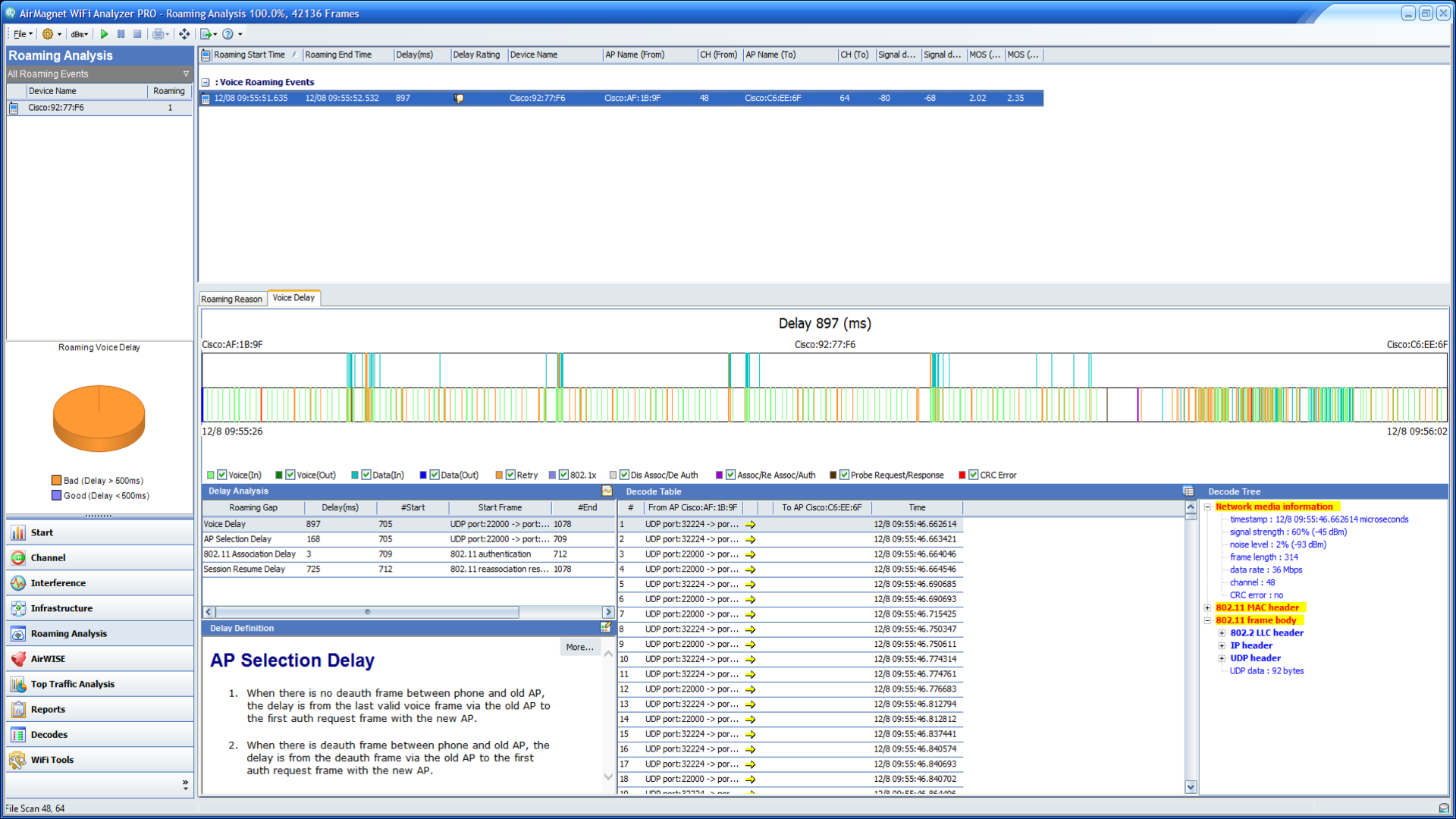Click the full-screen navigation cross icon
The image size is (1456, 819).
(x=184, y=34)
